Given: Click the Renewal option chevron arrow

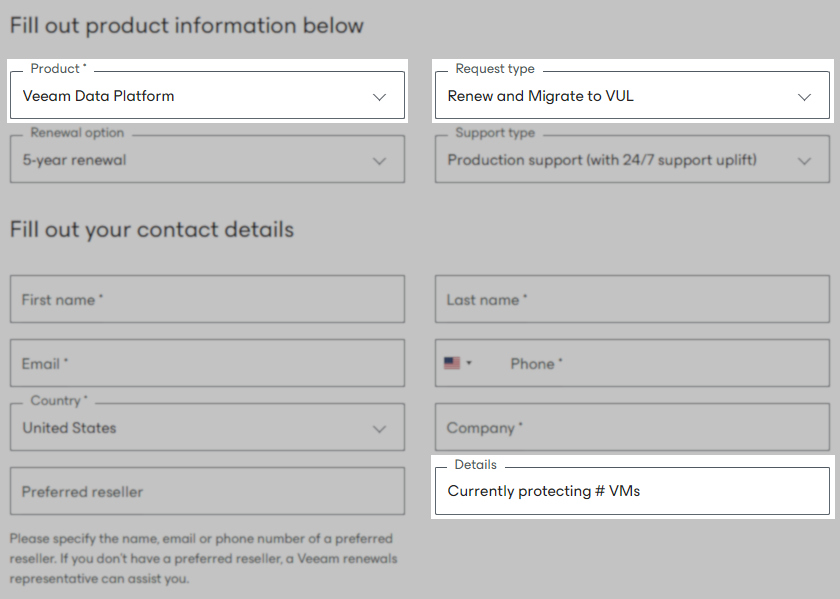Looking at the screenshot, I should click(x=380, y=159).
